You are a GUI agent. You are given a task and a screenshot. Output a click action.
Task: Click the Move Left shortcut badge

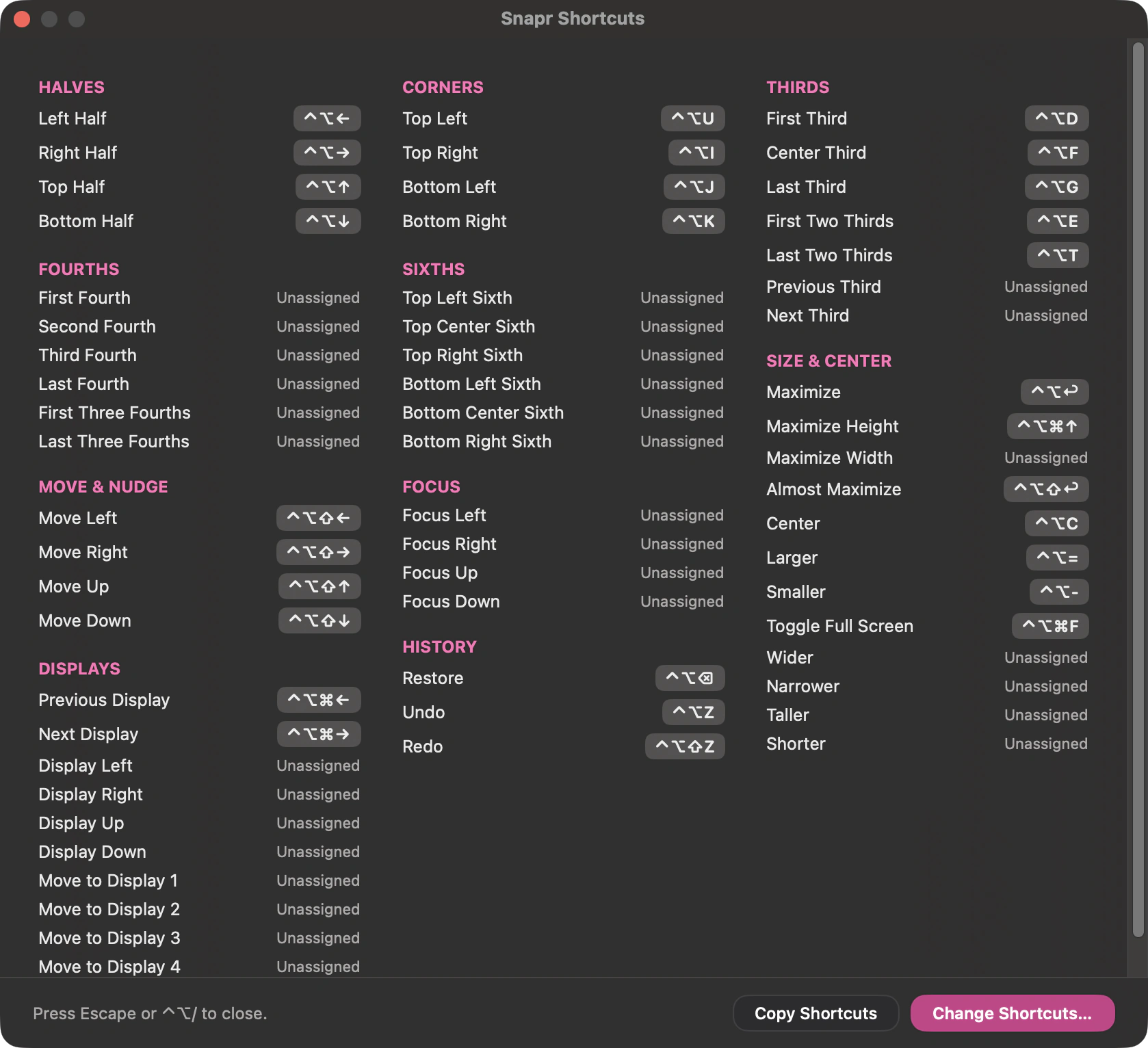318,518
